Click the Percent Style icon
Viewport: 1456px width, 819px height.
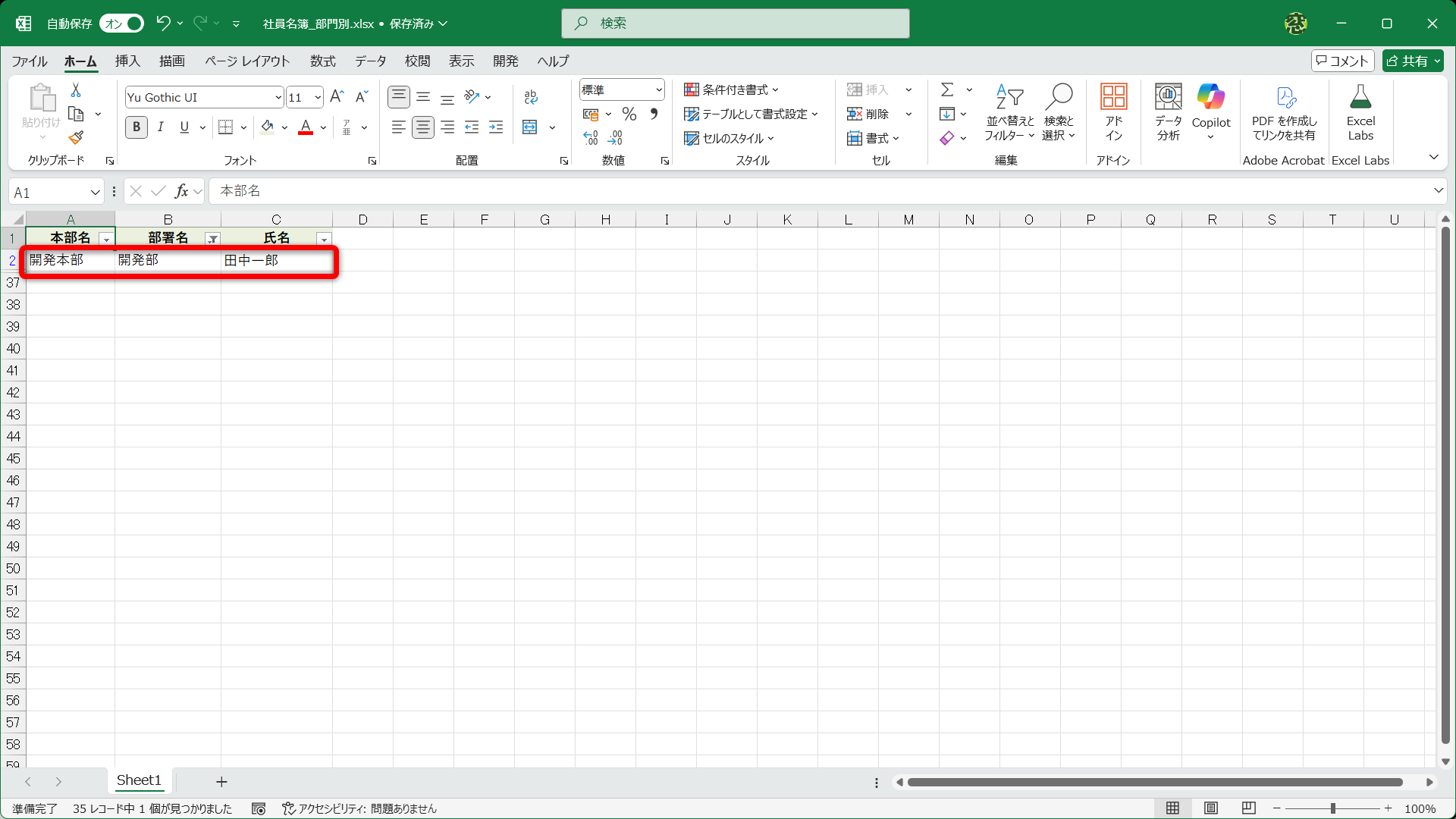[629, 115]
